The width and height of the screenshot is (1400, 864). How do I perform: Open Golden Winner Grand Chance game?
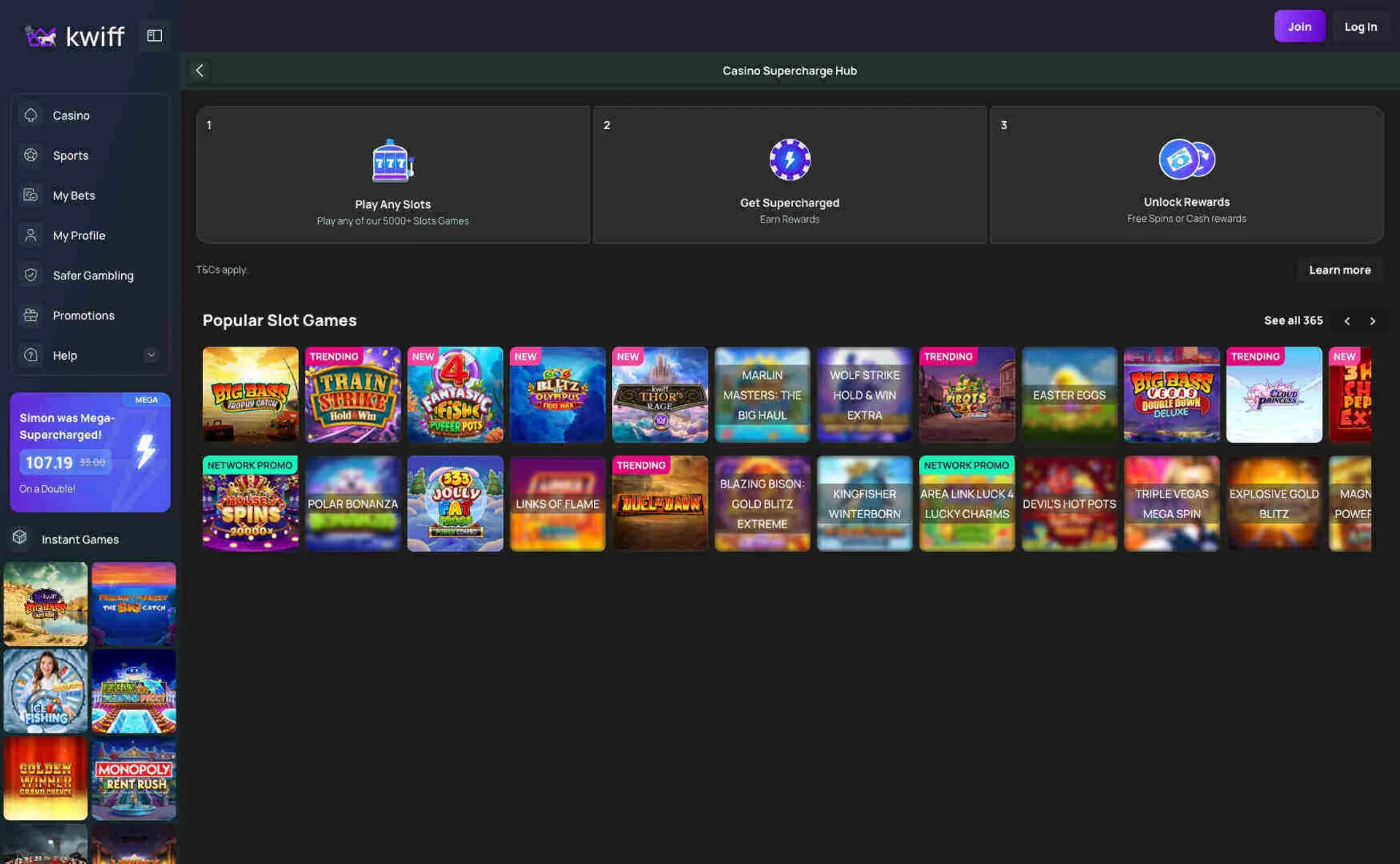[45, 778]
